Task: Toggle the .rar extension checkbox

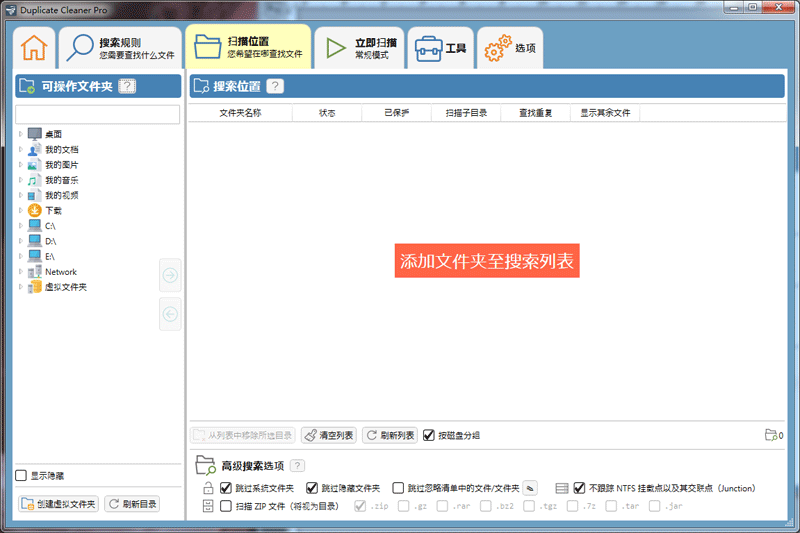Action: coord(442,506)
